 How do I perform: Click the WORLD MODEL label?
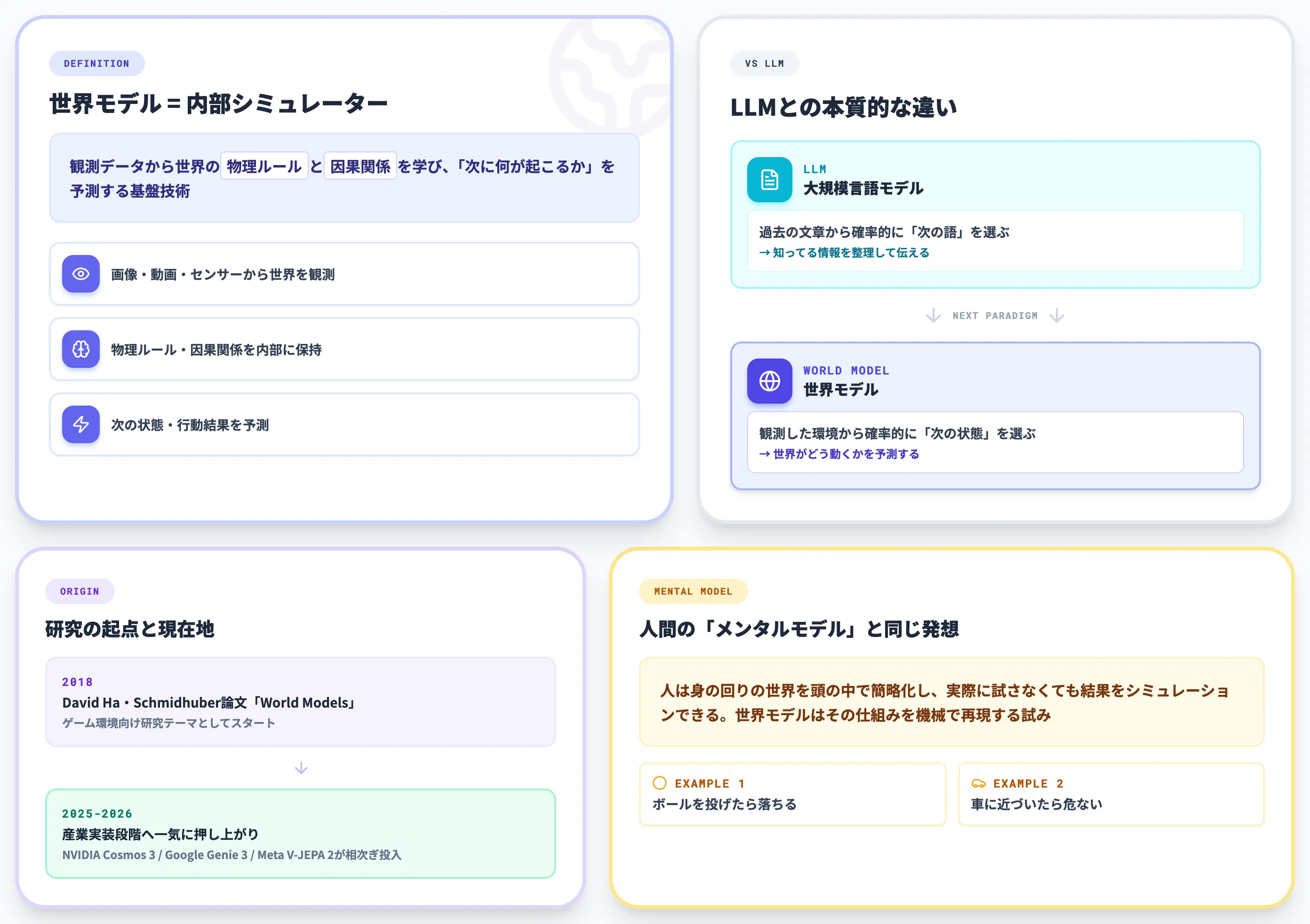846,370
